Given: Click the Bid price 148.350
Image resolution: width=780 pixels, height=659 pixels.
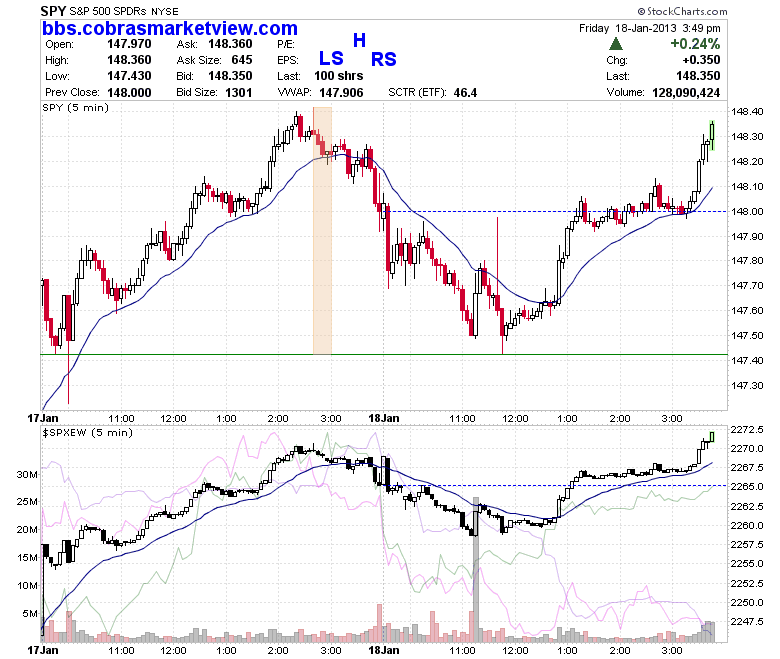Looking at the screenshot, I should pyautogui.click(x=230, y=76).
